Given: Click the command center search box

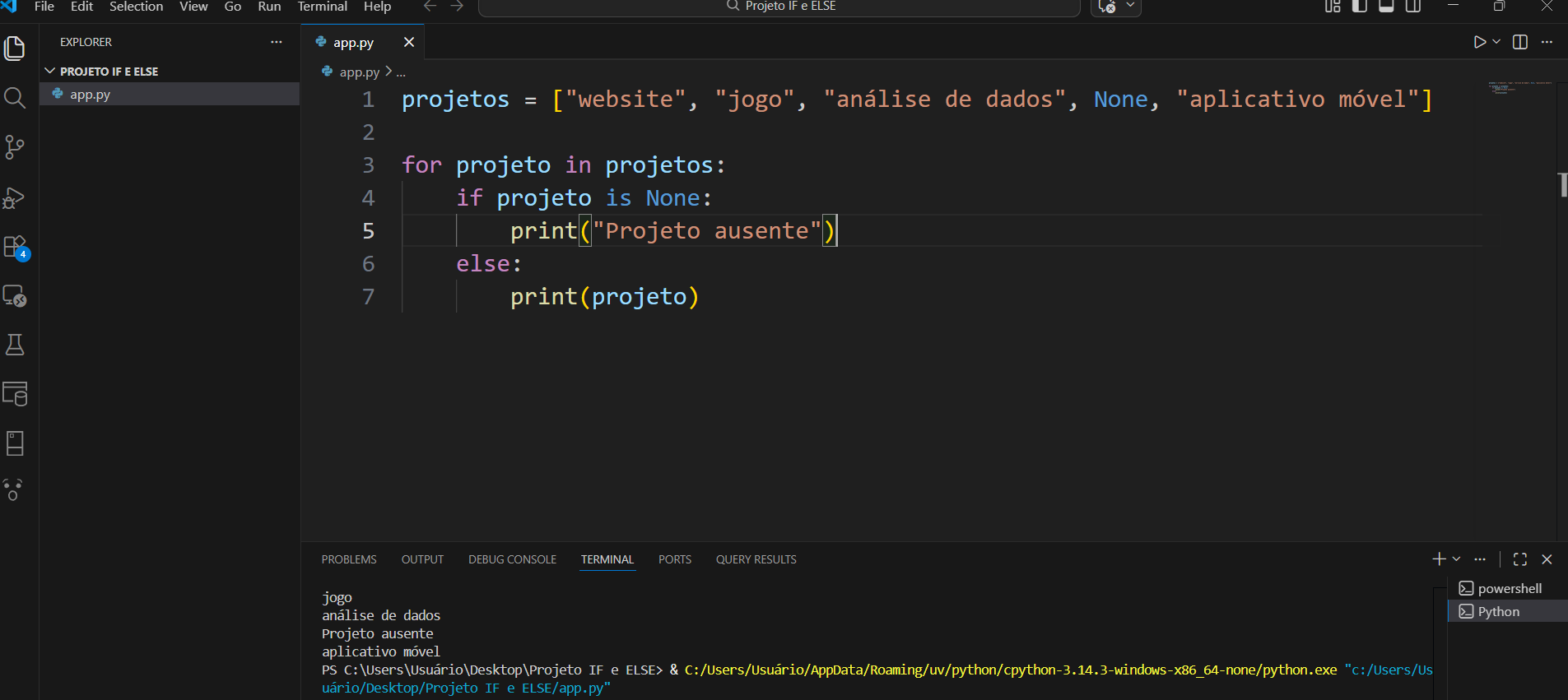Looking at the screenshot, I should click(779, 7).
